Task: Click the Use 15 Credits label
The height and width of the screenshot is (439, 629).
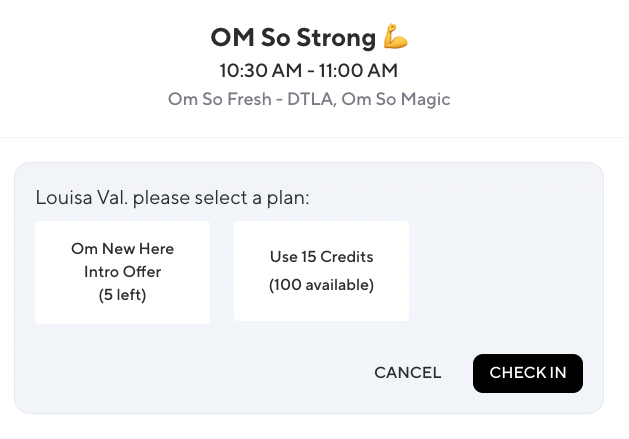Action: [321, 257]
